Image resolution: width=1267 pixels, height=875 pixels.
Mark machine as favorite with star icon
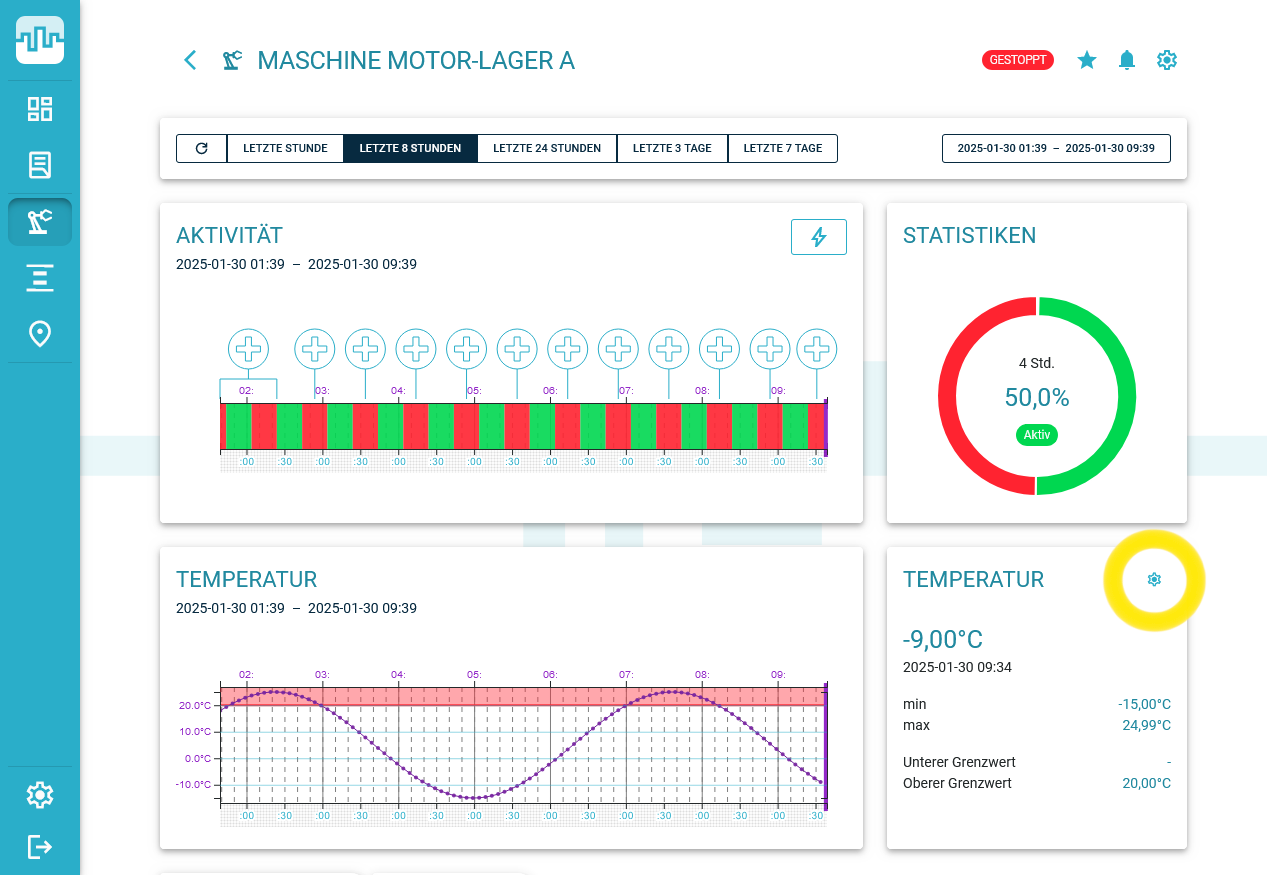tap(1087, 60)
